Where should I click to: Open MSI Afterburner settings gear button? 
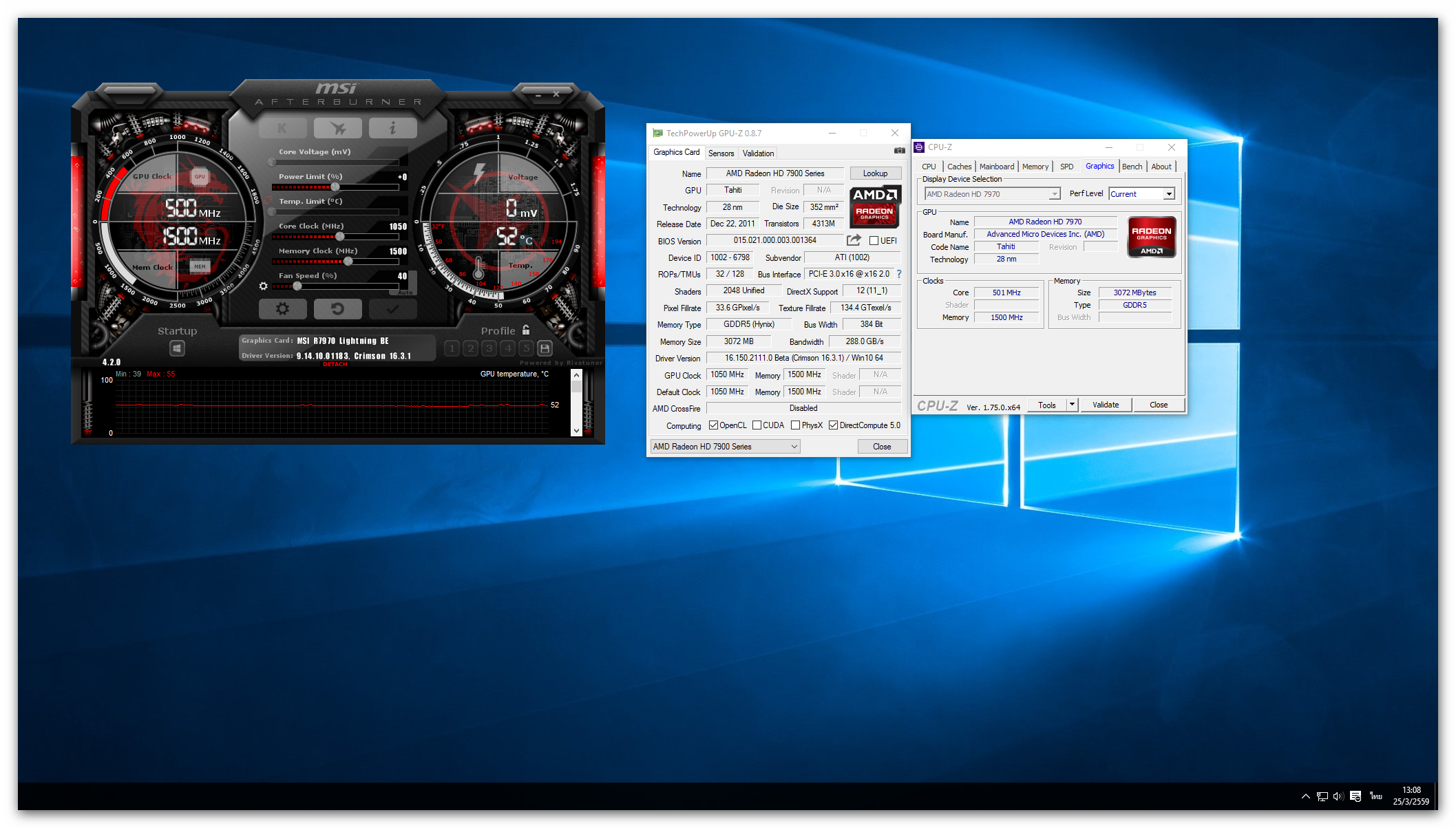point(282,309)
